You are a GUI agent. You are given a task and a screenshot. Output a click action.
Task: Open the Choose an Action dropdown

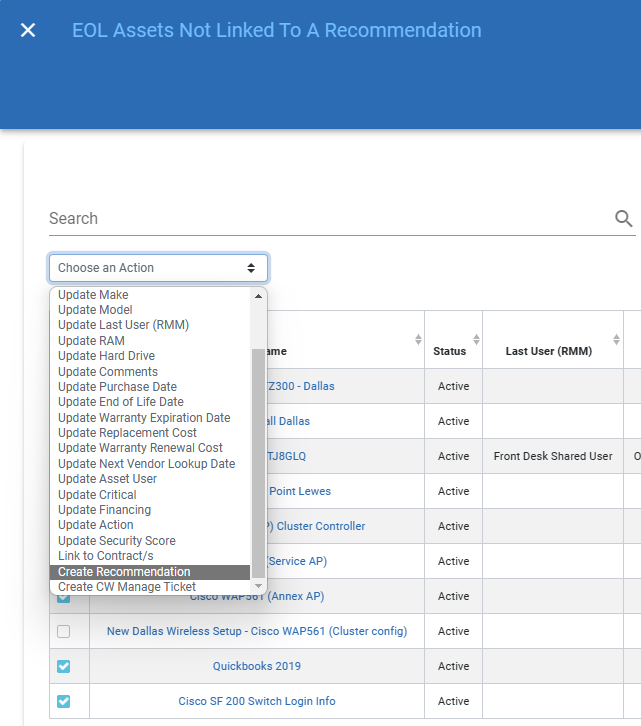(x=158, y=268)
